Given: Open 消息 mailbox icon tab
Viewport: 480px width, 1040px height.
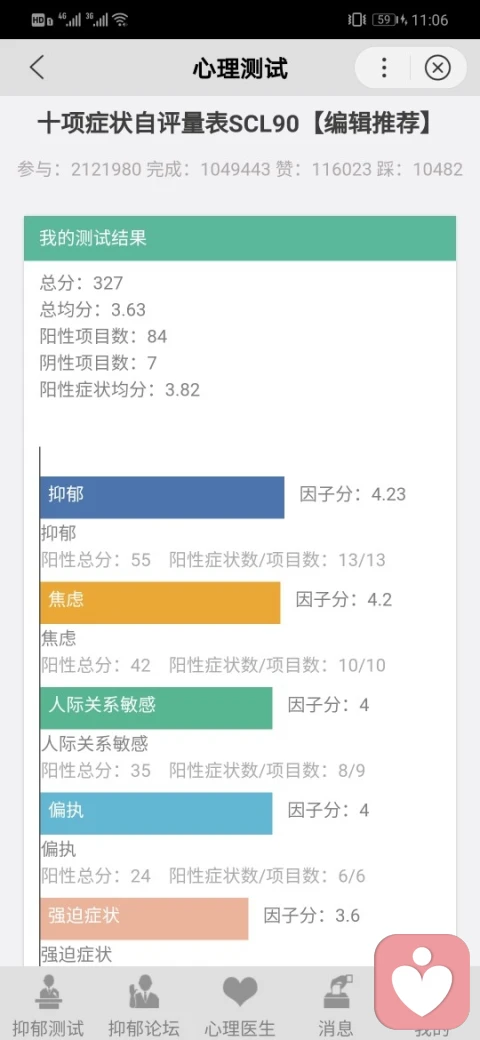Looking at the screenshot, I should point(335,993).
